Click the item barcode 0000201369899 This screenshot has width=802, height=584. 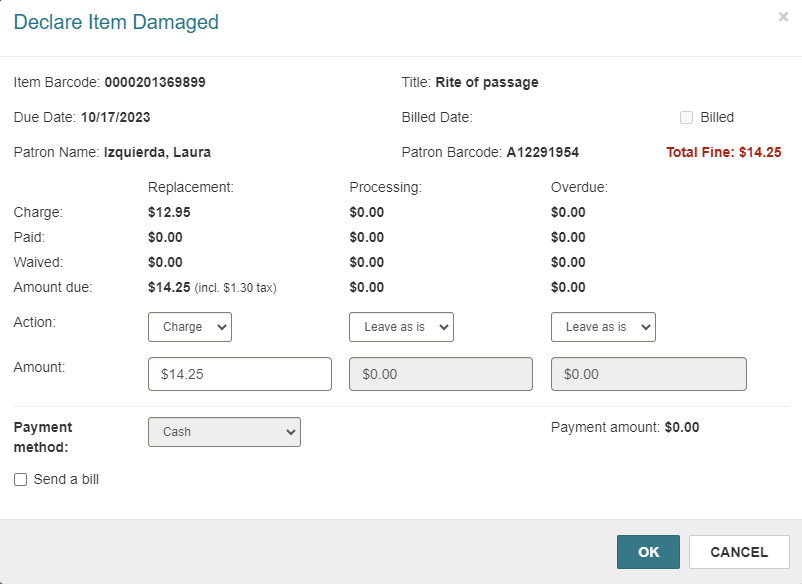point(155,82)
